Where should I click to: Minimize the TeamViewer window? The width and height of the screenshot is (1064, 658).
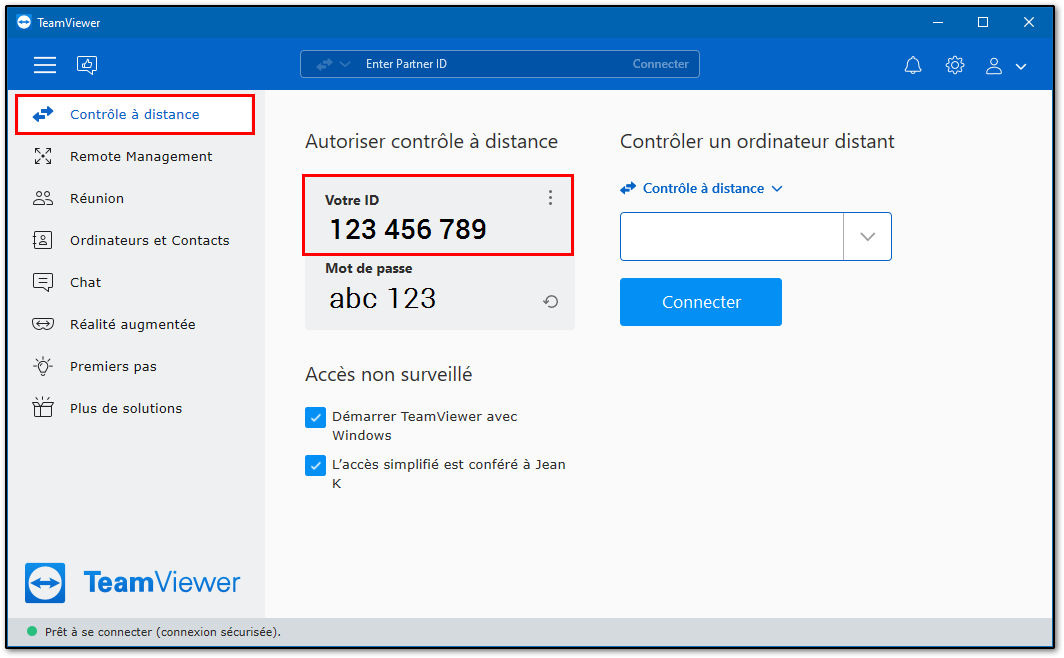[x=938, y=22]
